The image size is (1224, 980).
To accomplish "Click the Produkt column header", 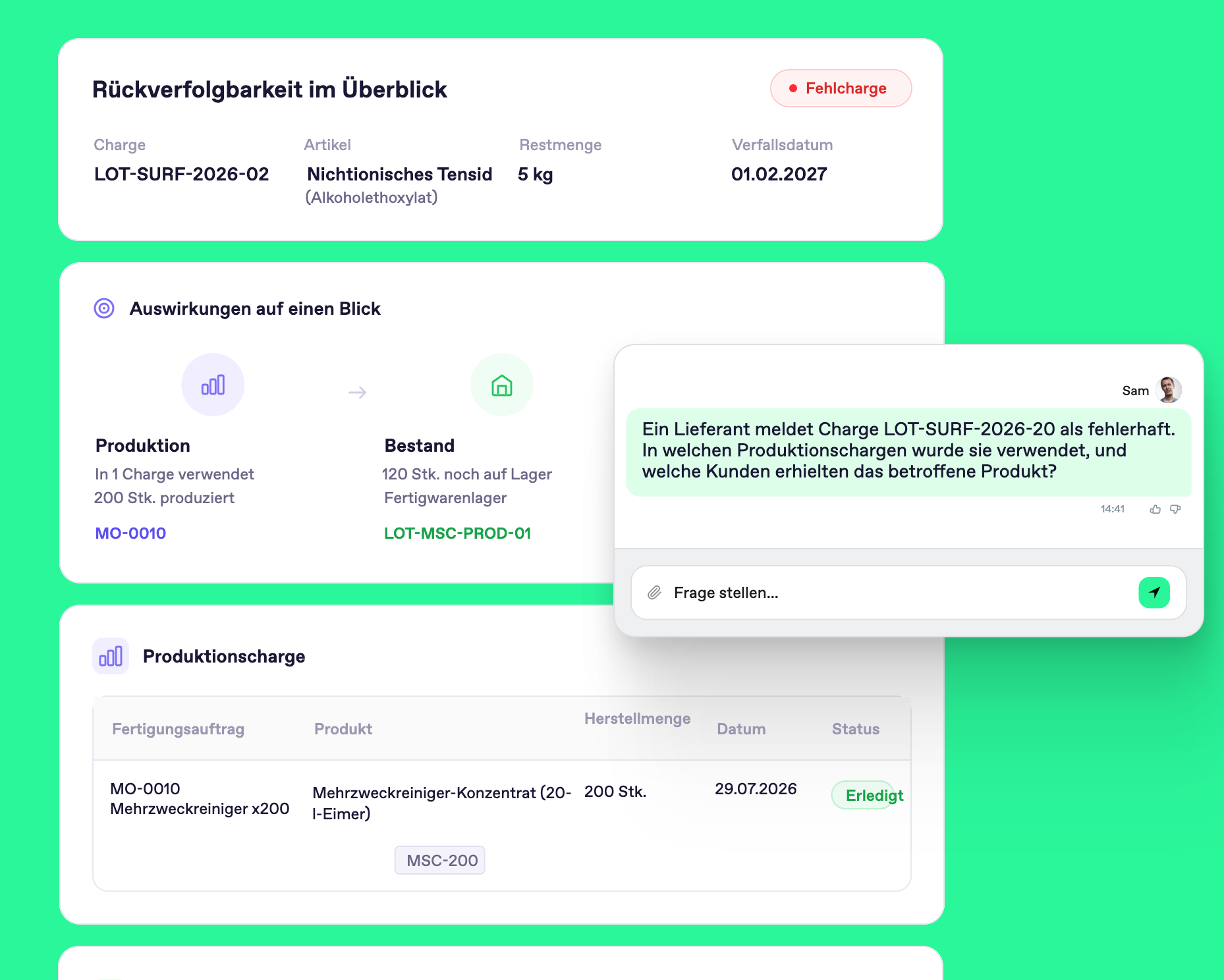I will (343, 729).
